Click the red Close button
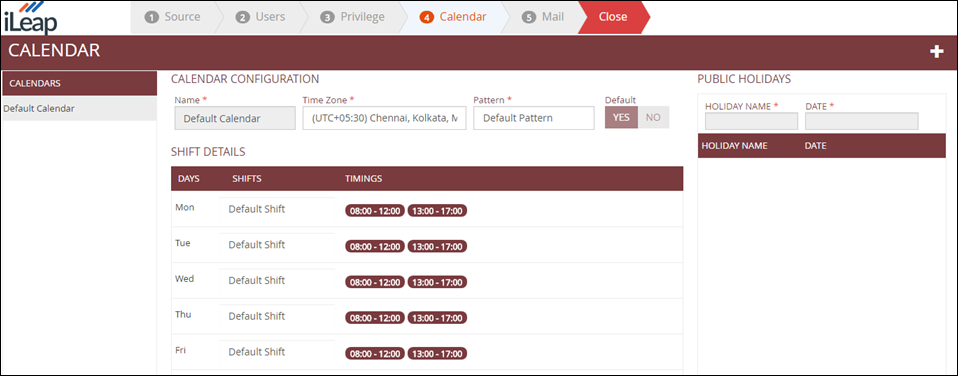 [x=613, y=17]
